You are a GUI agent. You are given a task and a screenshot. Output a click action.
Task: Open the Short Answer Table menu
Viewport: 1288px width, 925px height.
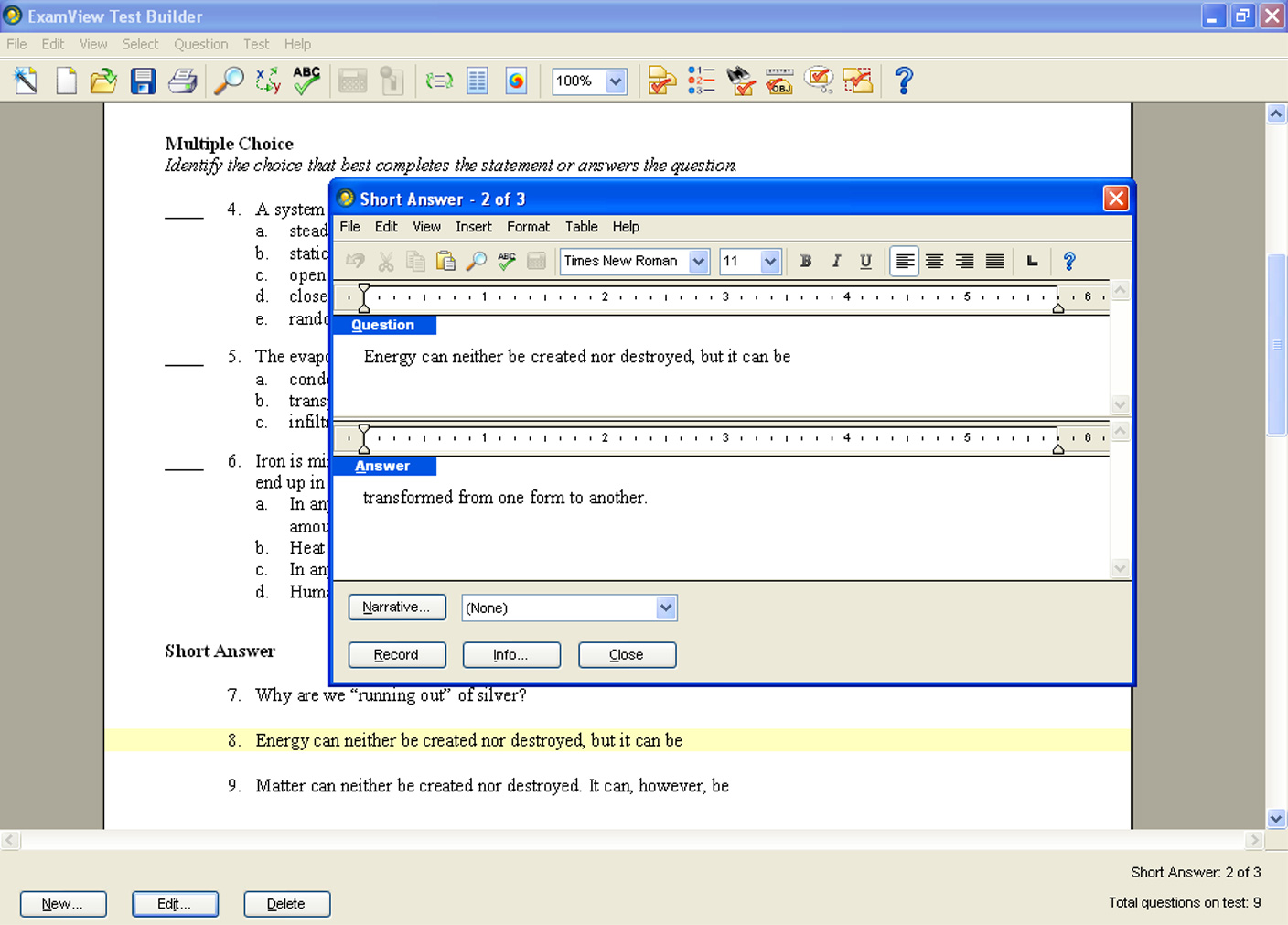click(x=581, y=227)
